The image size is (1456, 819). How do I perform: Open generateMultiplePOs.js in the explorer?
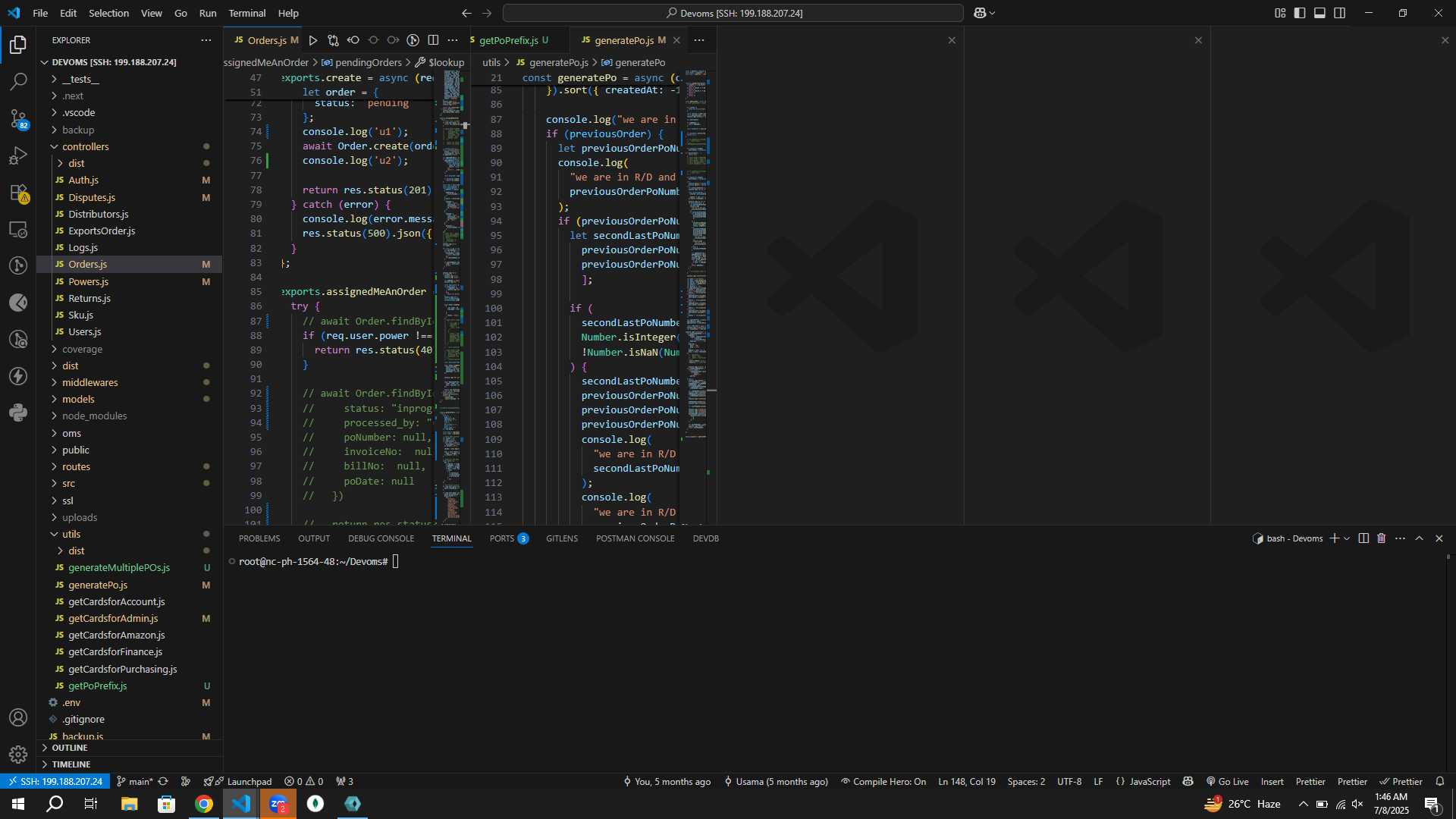(x=129, y=567)
